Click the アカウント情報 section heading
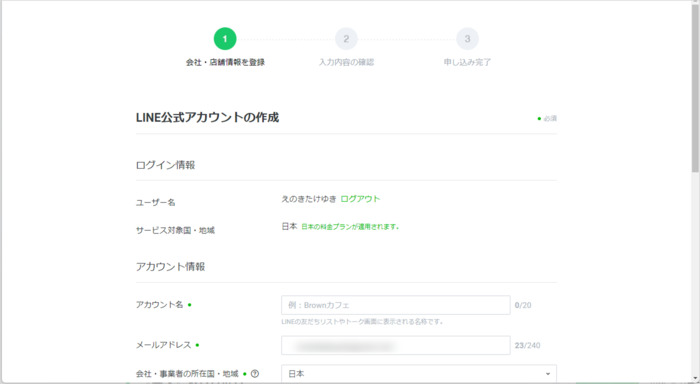The width and height of the screenshot is (700, 384). point(171,267)
